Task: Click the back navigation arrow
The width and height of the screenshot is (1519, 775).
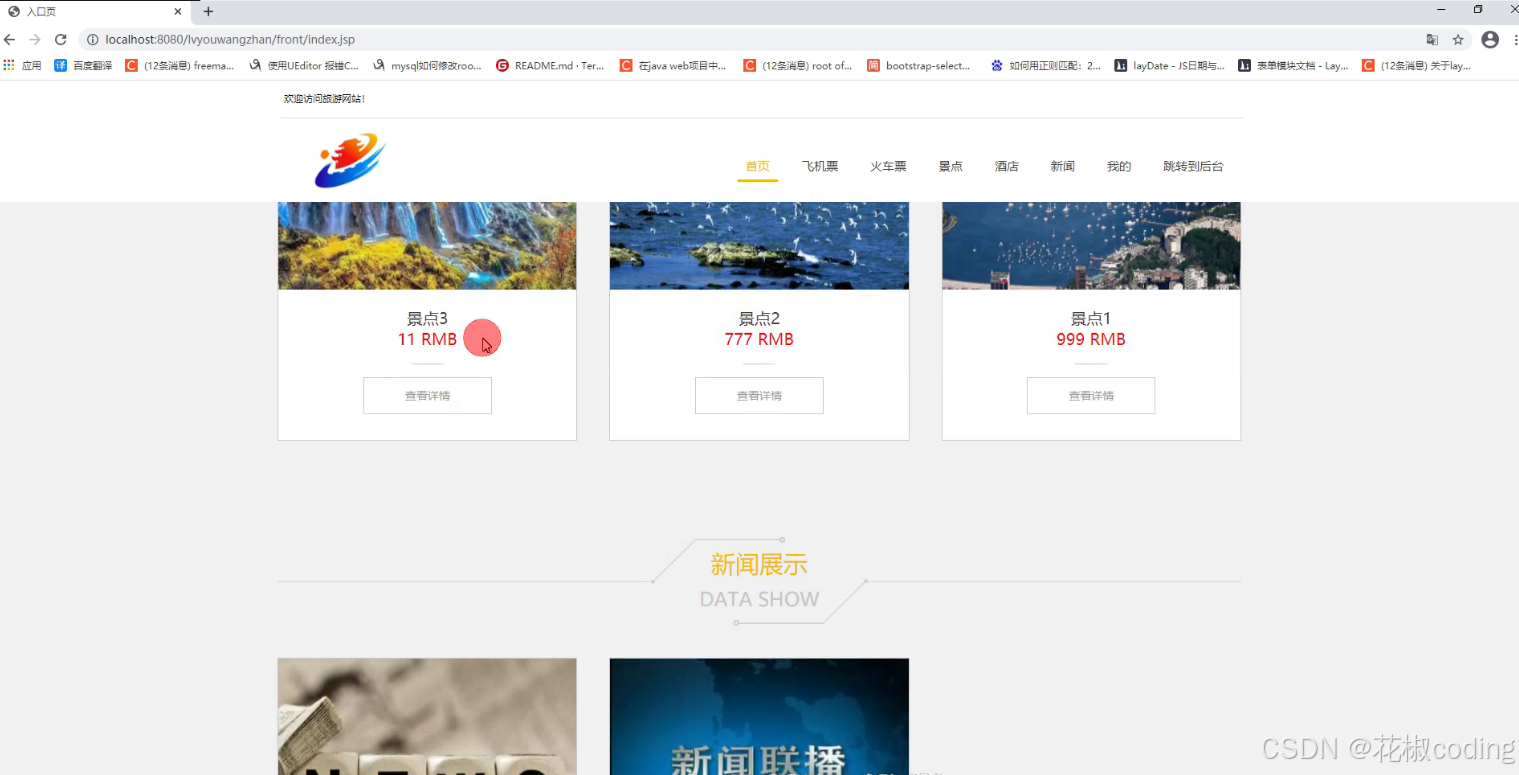Action: point(10,40)
